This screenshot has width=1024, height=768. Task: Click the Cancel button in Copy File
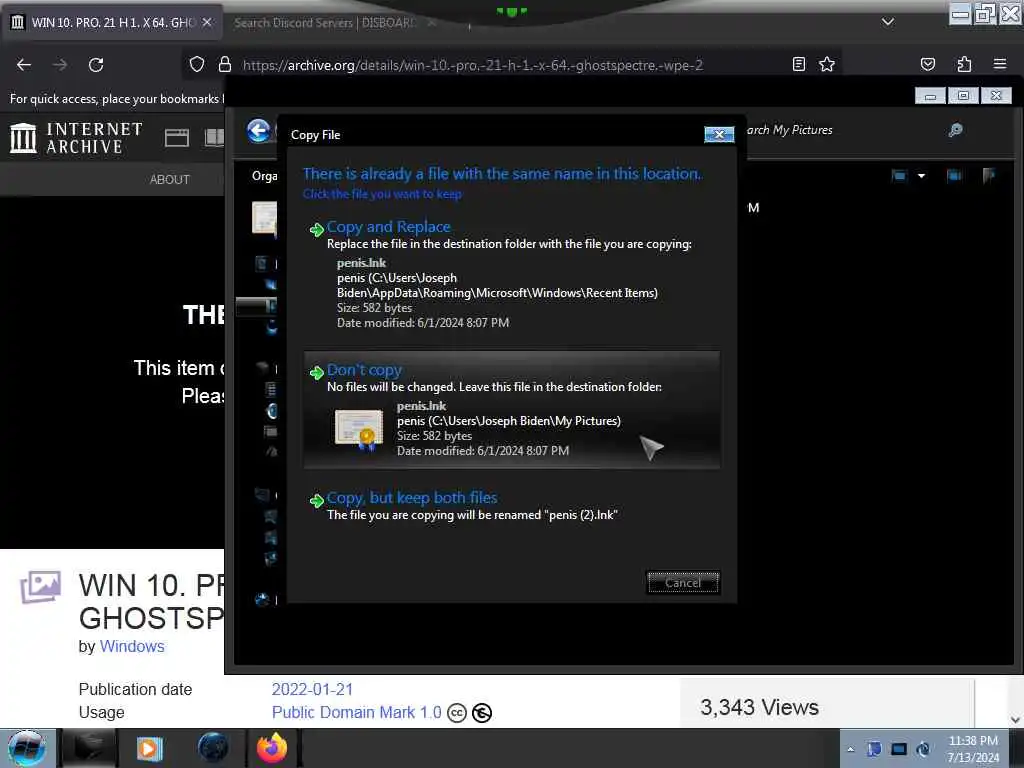coord(683,583)
